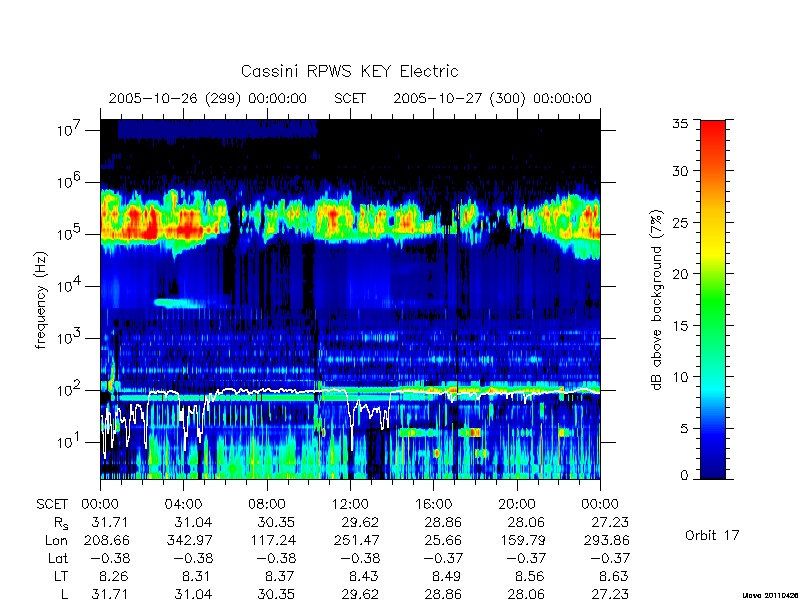Click the 'dB above background (7%)' label
The image size is (800, 600).
point(657,300)
